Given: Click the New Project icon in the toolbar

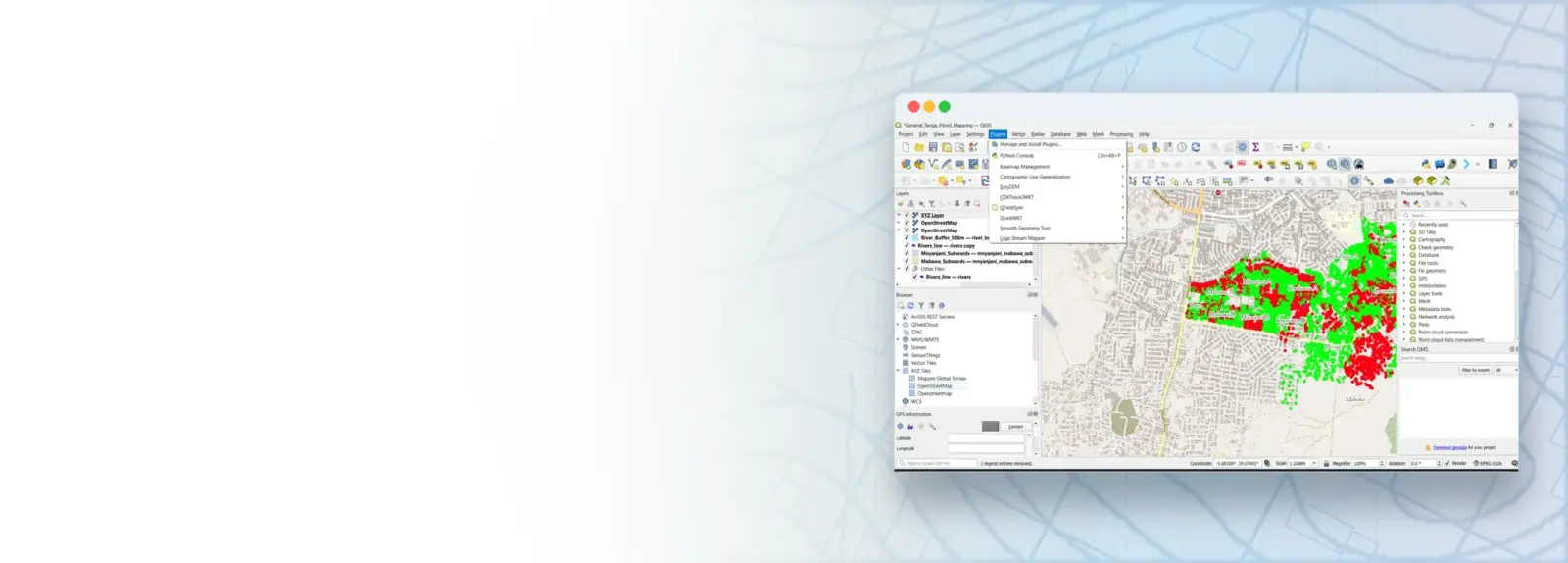Looking at the screenshot, I should point(906,147).
